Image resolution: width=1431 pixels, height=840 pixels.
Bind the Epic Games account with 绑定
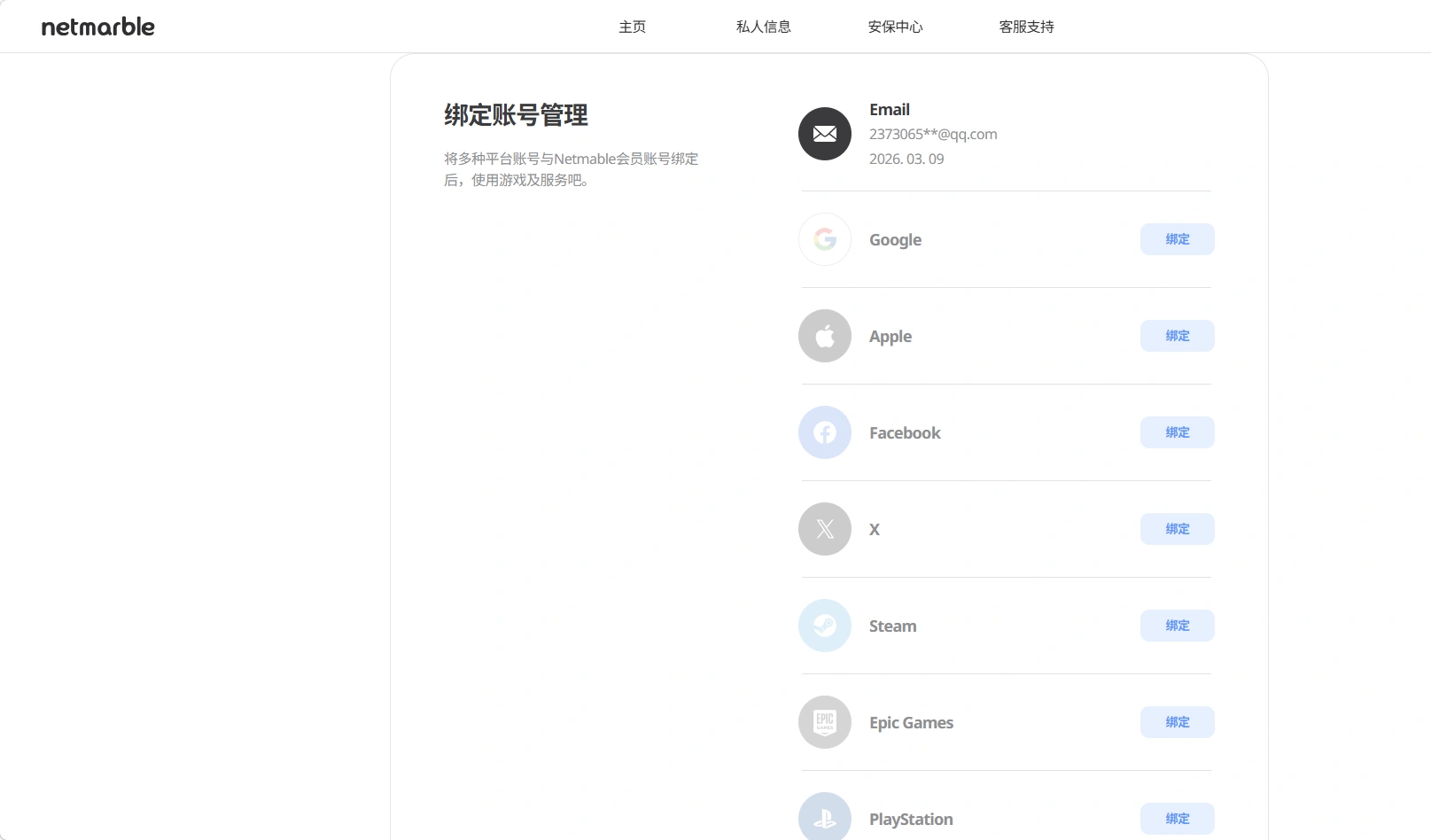point(1178,722)
